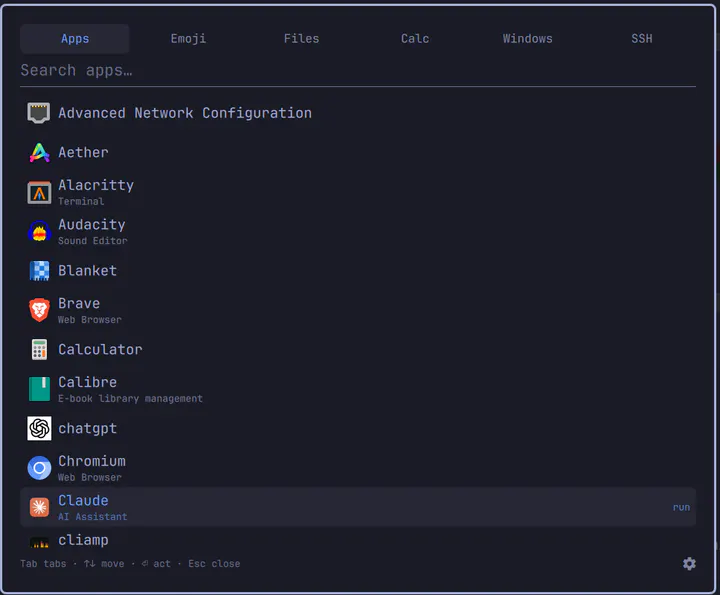The width and height of the screenshot is (720, 595).
Task: Click the run action on Claude row
Action: click(681, 507)
